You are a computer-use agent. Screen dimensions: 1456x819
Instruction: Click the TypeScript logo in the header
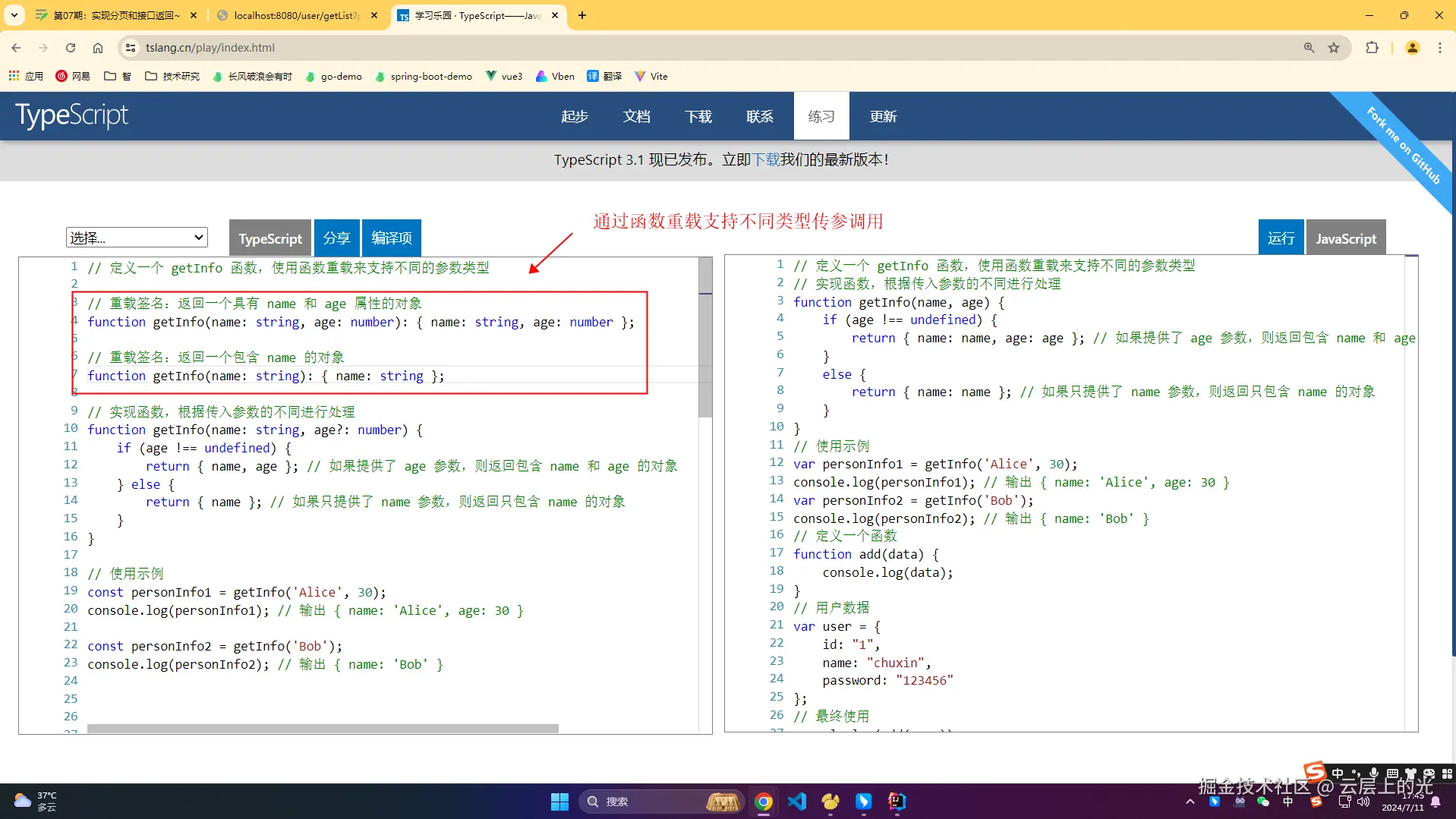pos(72,115)
